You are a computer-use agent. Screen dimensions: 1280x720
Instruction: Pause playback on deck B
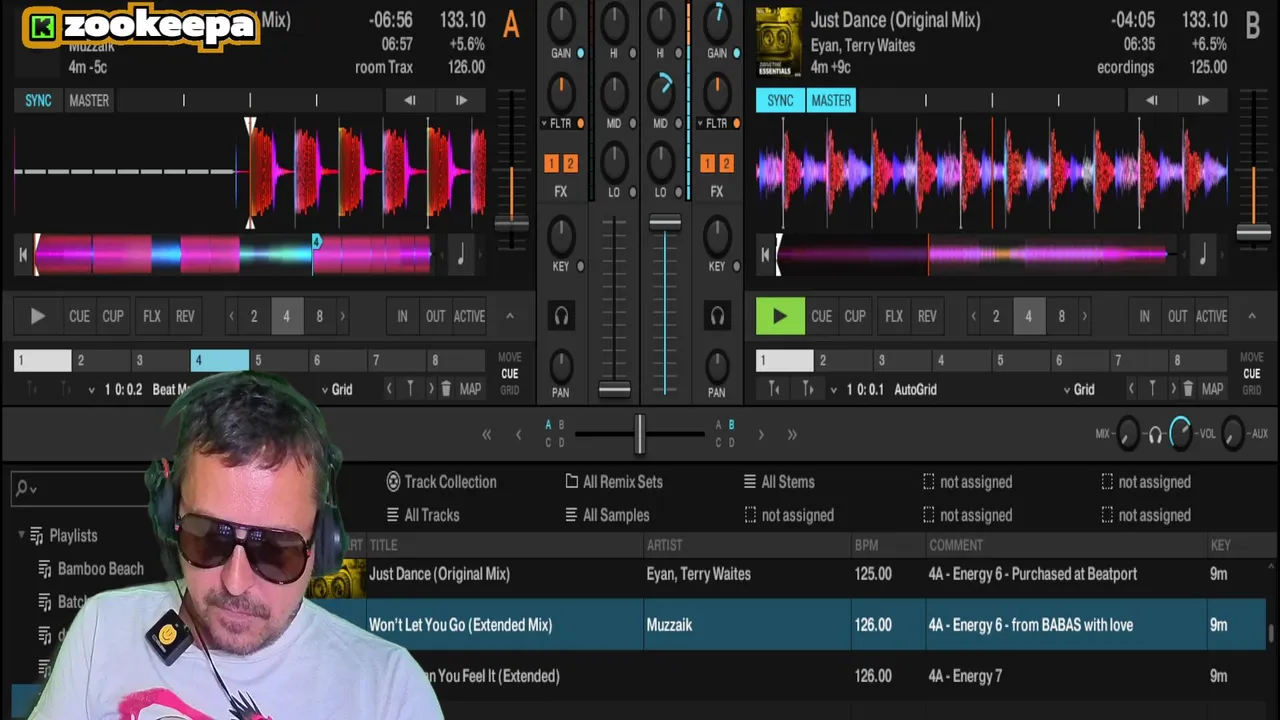pos(779,316)
